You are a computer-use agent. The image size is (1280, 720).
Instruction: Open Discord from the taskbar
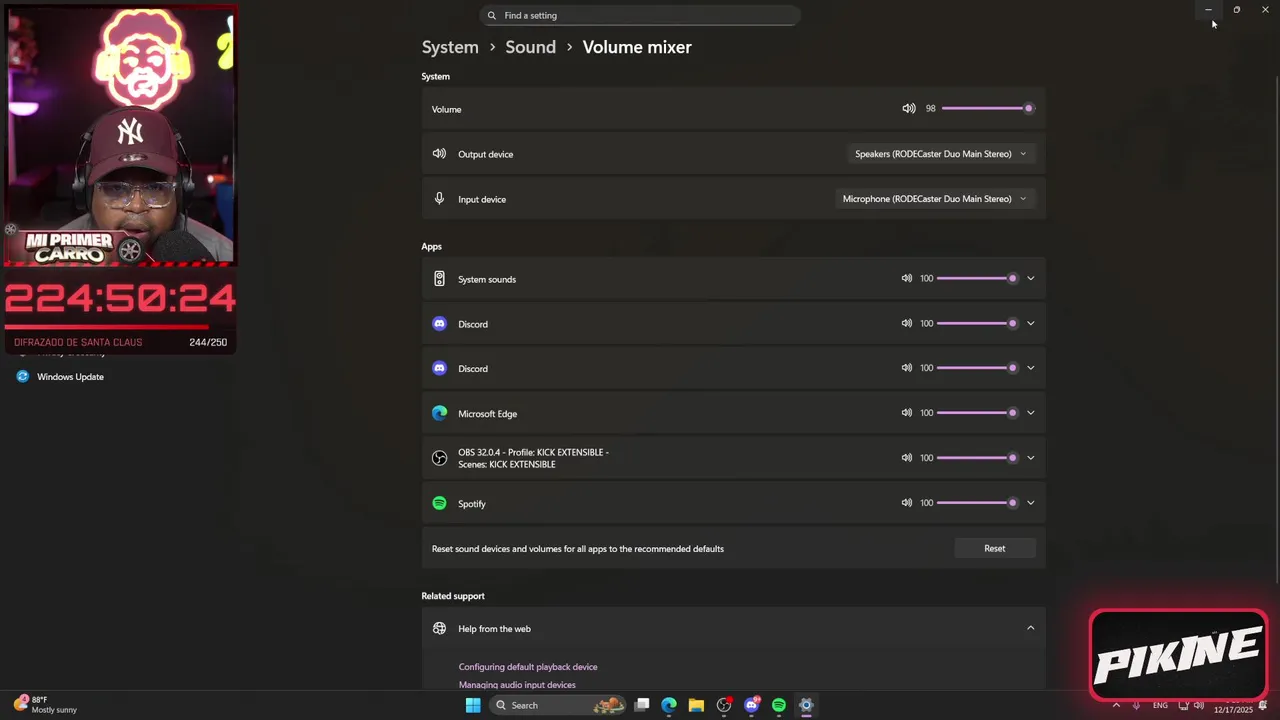752,705
